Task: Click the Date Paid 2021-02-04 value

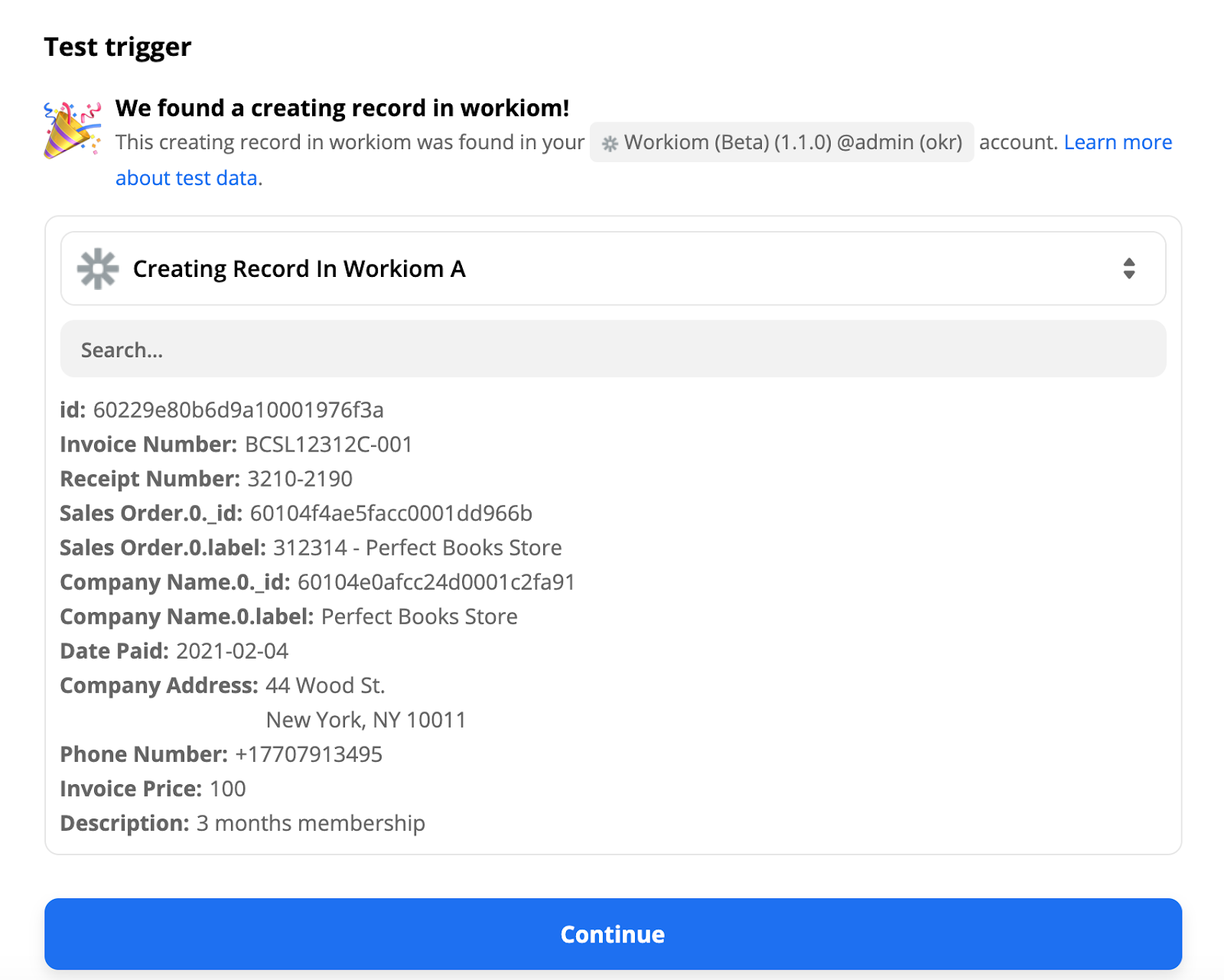Action: [x=233, y=651]
